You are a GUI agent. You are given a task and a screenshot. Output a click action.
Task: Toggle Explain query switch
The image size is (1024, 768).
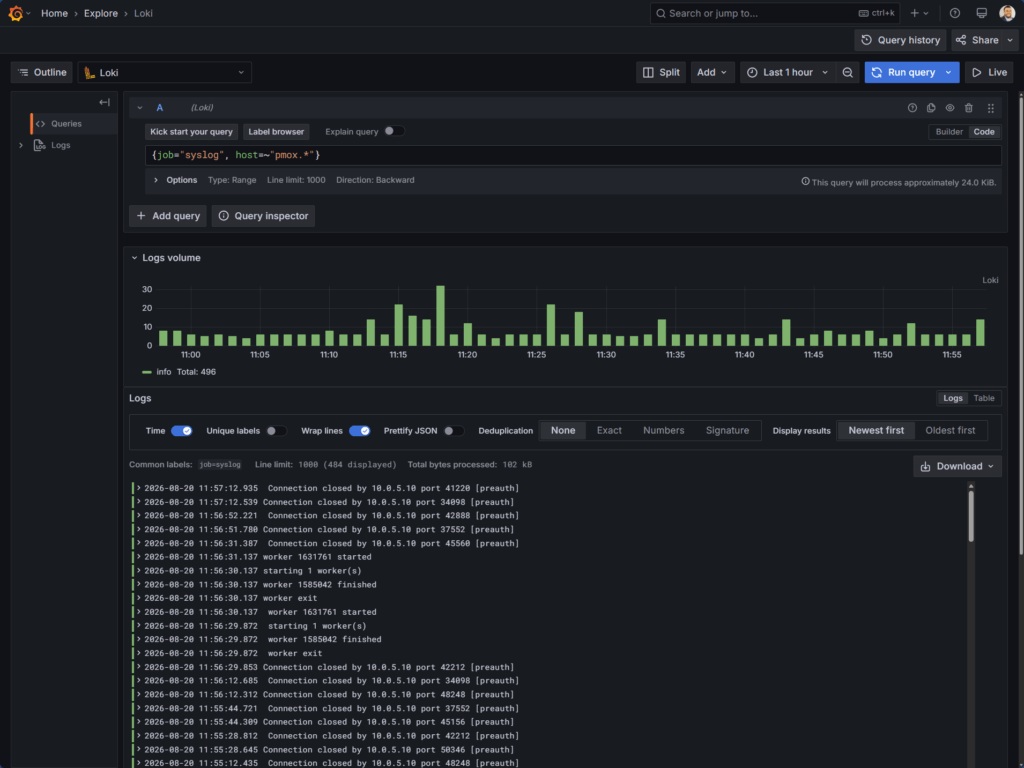394,131
